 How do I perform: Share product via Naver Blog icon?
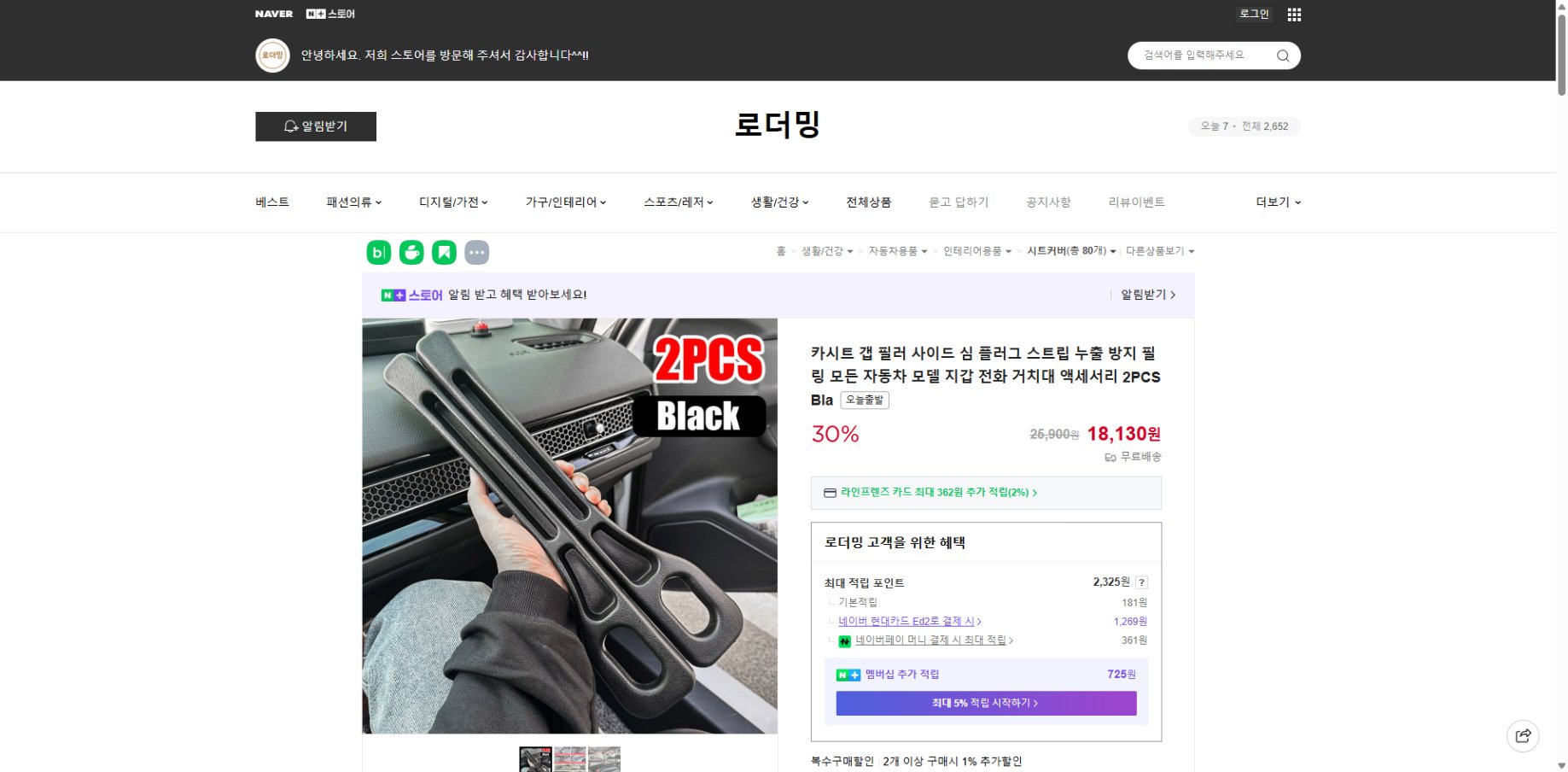click(x=378, y=252)
